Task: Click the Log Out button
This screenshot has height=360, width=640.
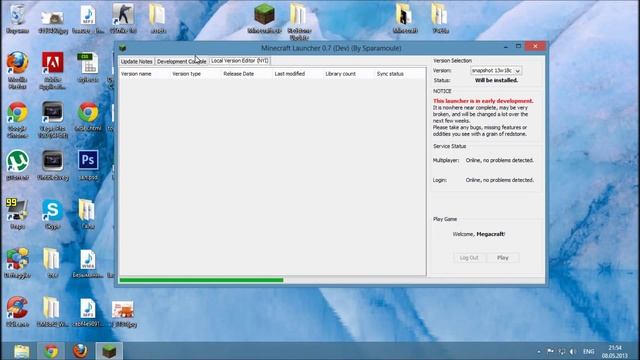Action: [469, 258]
